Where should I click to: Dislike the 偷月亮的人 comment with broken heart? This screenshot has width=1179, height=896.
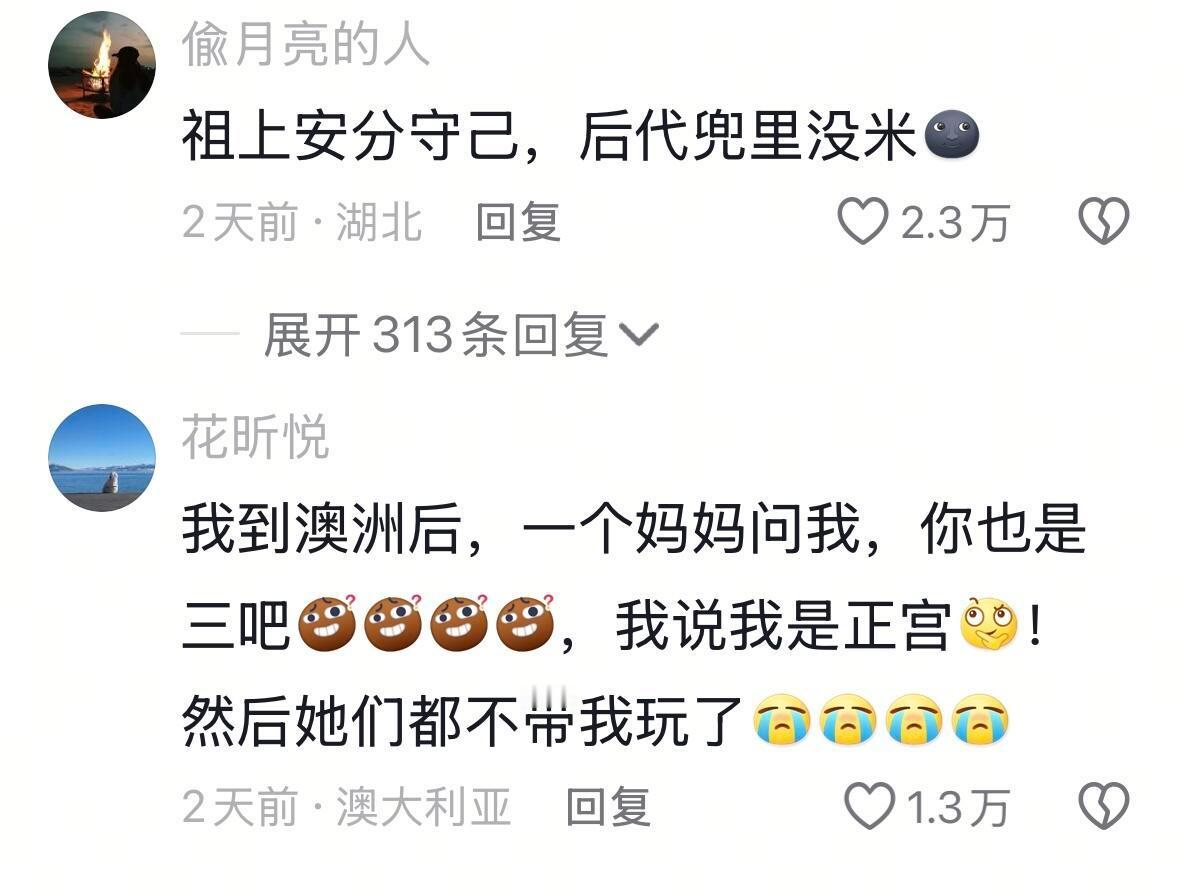[x=1103, y=222]
